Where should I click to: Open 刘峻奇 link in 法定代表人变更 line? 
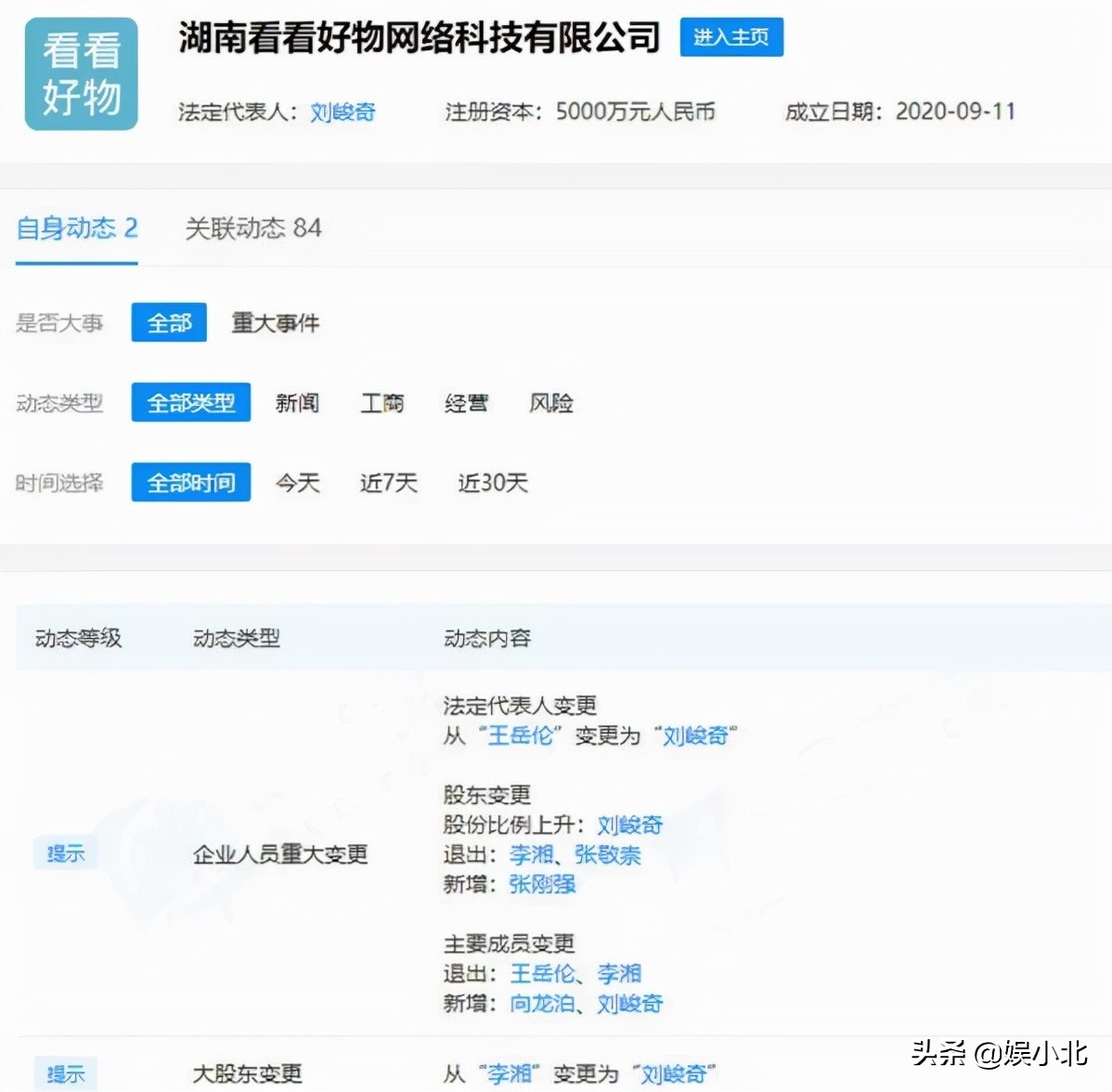point(695,735)
